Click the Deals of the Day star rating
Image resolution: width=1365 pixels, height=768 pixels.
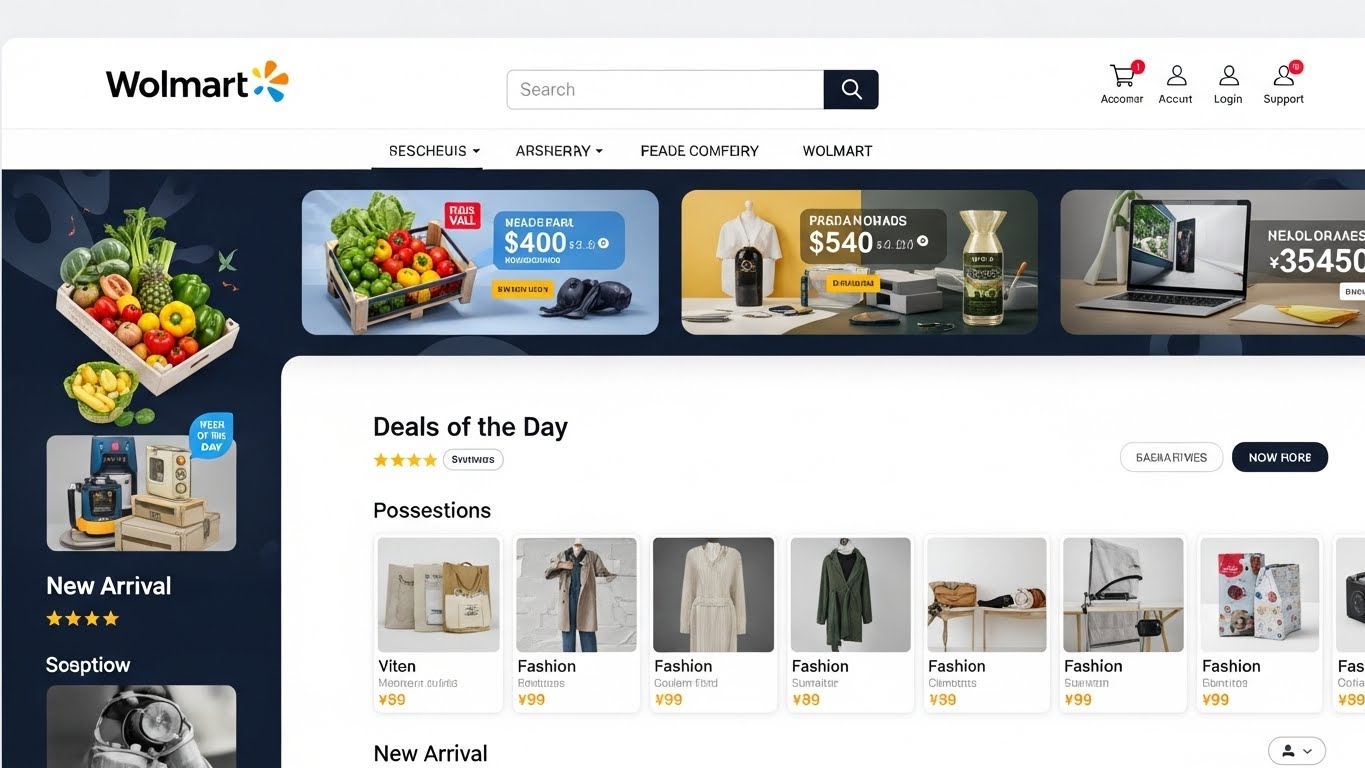405,460
